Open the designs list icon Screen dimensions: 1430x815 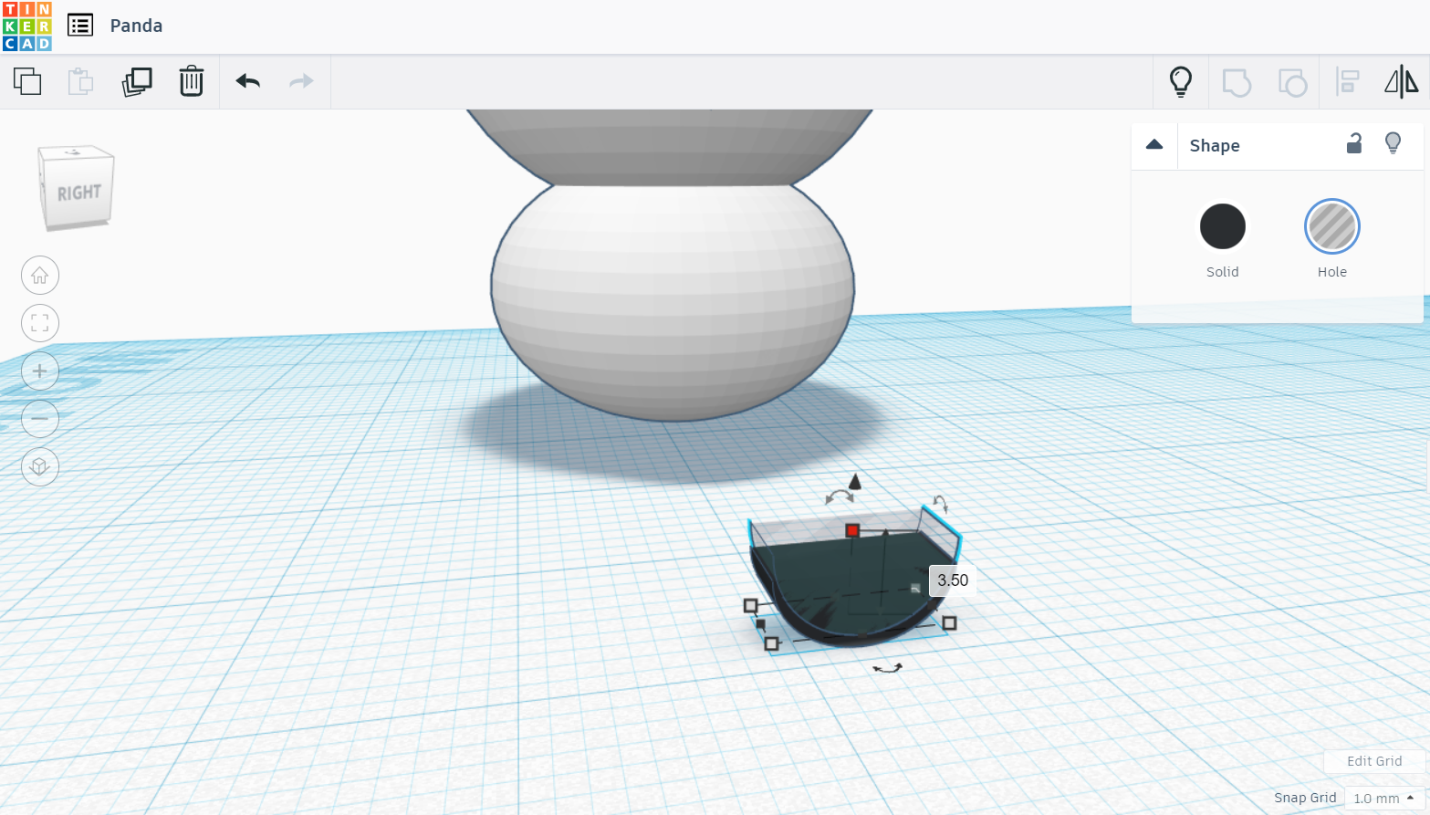(x=80, y=25)
